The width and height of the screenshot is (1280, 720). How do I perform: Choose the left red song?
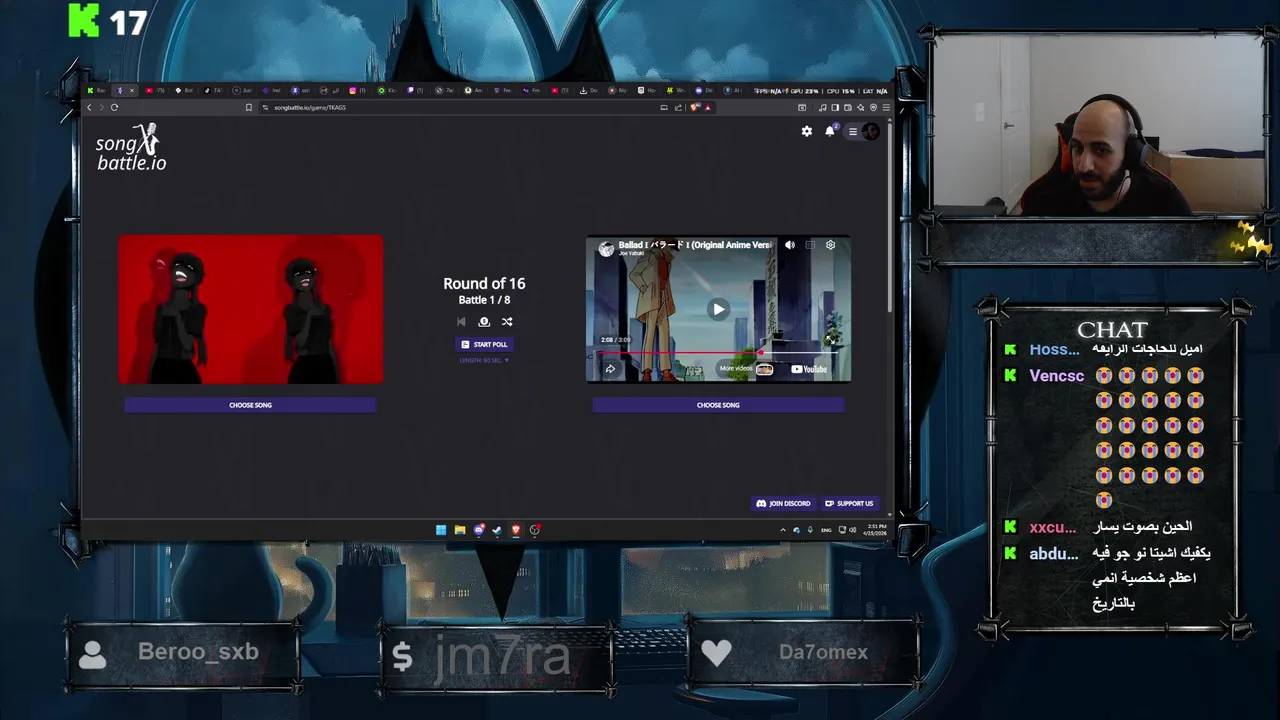pyautogui.click(x=250, y=405)
